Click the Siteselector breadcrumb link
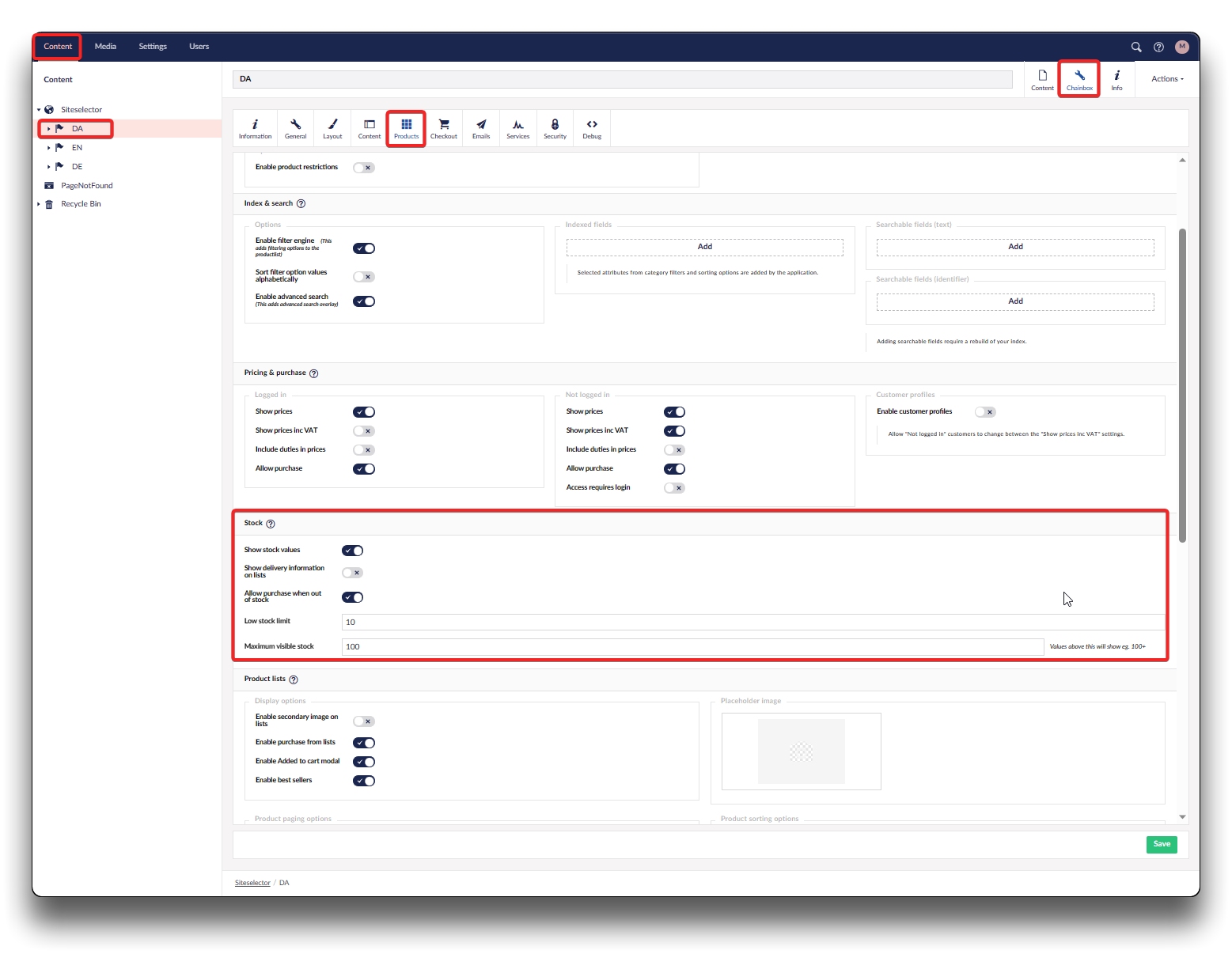 [x=252, y=883]
